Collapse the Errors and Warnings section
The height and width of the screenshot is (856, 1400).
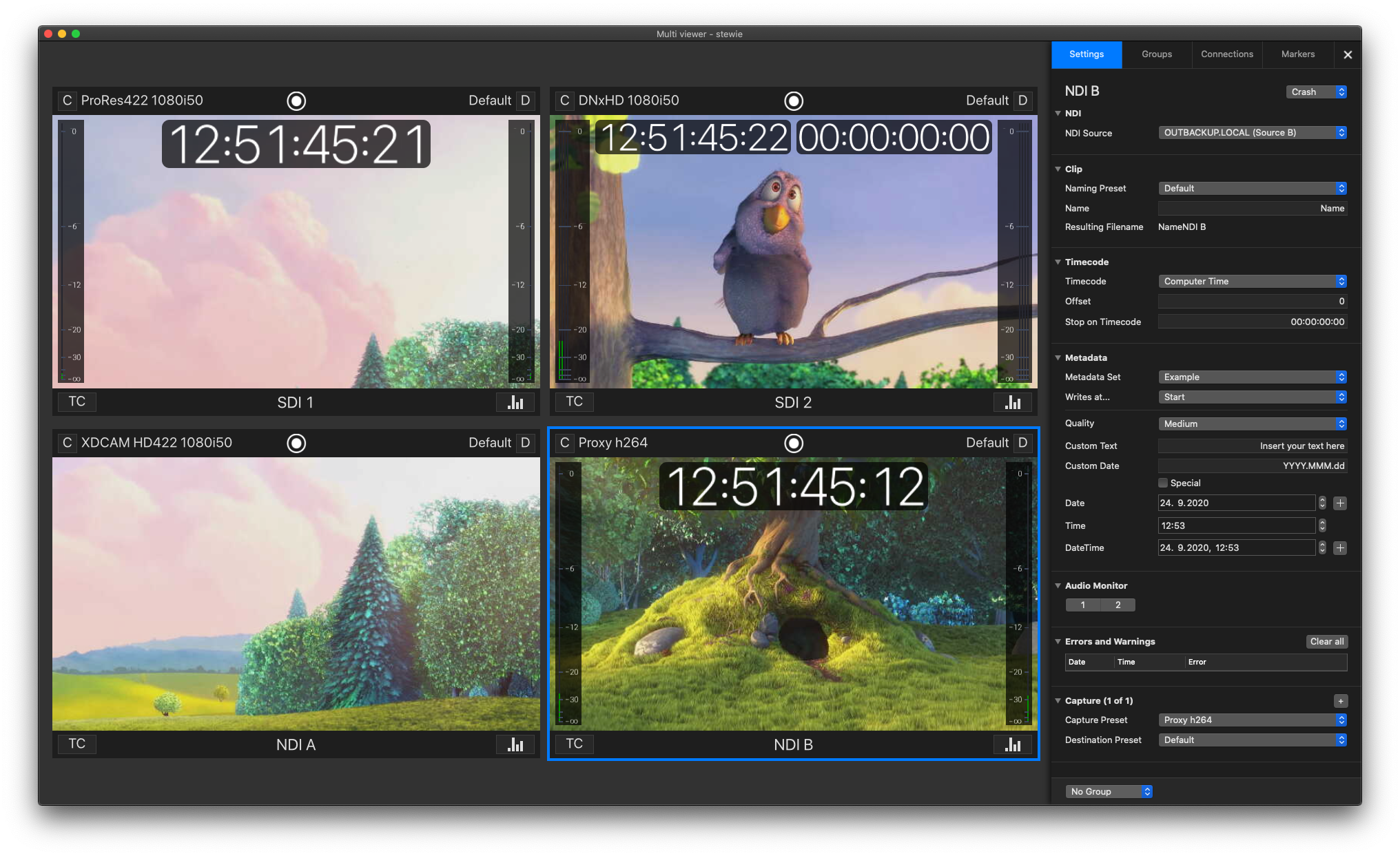point(1058,642)
